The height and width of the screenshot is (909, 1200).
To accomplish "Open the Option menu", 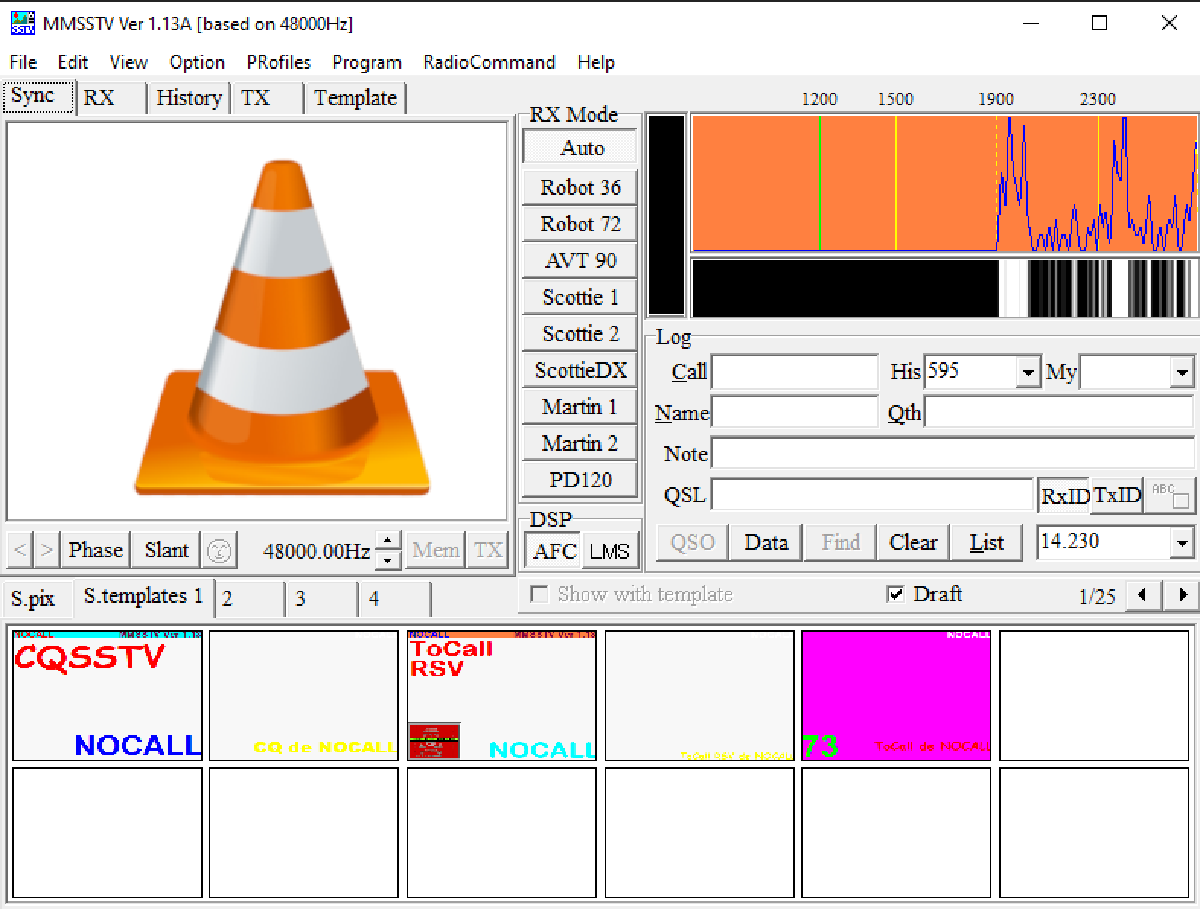I will point(197,62).
